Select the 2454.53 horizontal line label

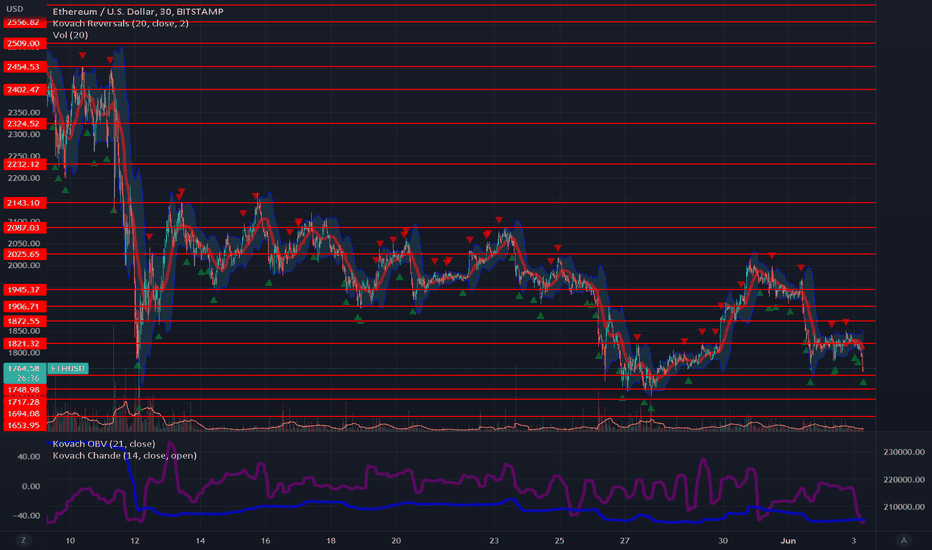tap(24, 67)
